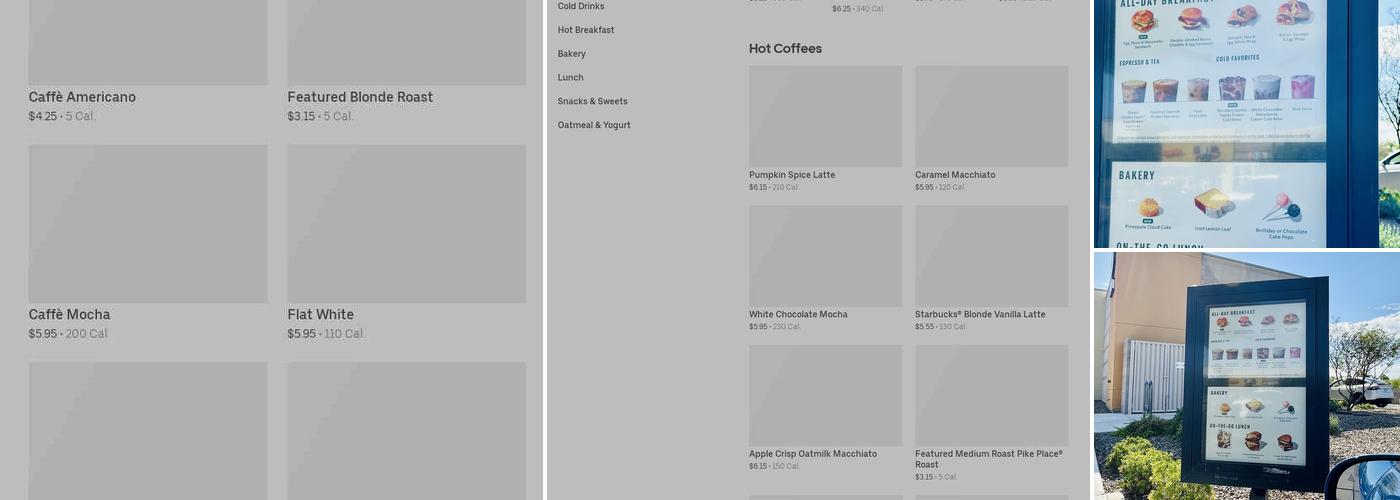The height and width of the screenshot is (500, 1400).
Task: Go to Lunch category in sidebar
Action: [570, 78]
